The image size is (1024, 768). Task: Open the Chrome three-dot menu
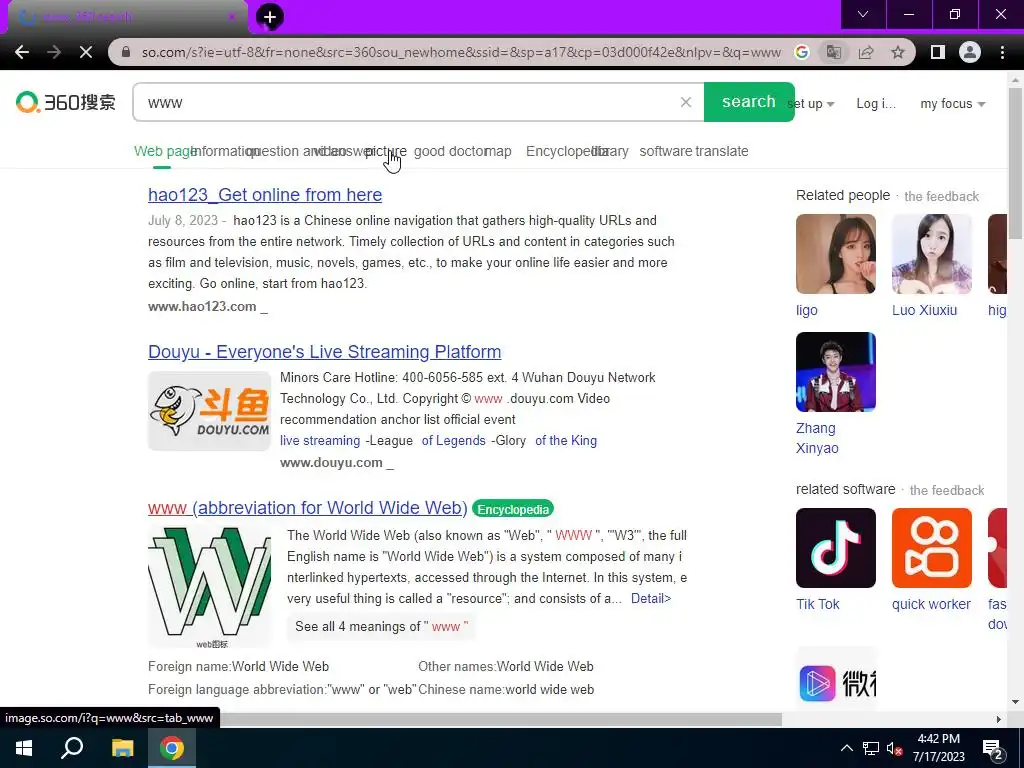tap(1002, 52)
